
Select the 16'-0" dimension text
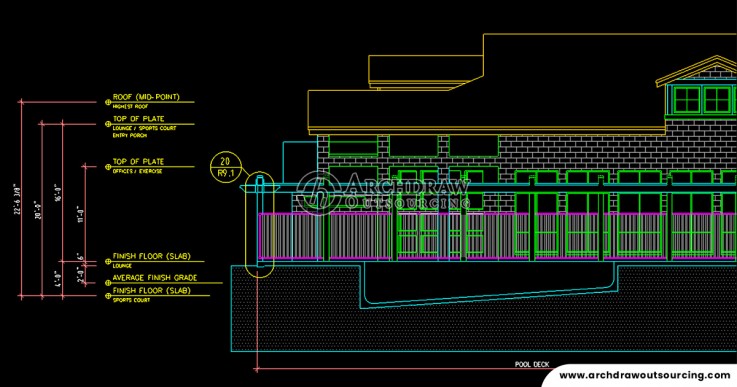click(x=58, y=193)
